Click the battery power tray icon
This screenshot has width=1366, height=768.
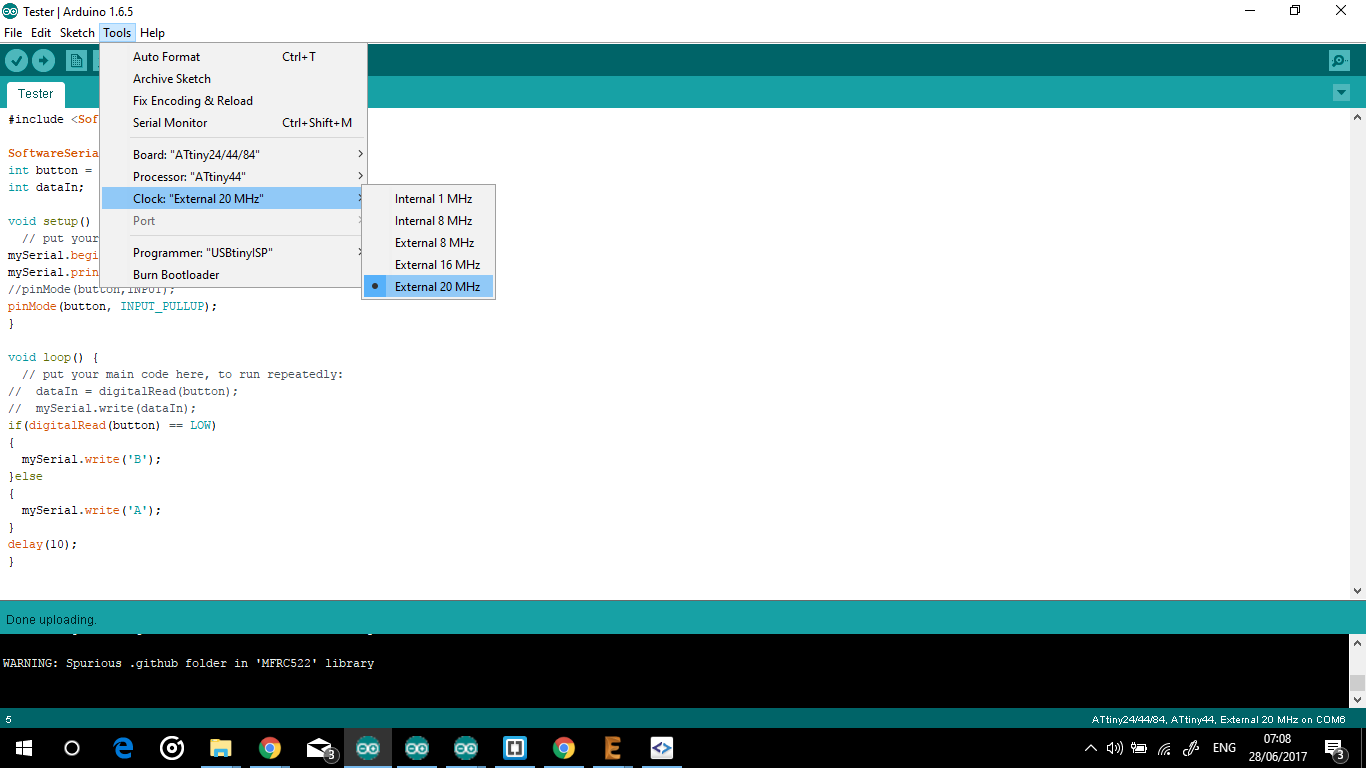[x=1140, y=748]
